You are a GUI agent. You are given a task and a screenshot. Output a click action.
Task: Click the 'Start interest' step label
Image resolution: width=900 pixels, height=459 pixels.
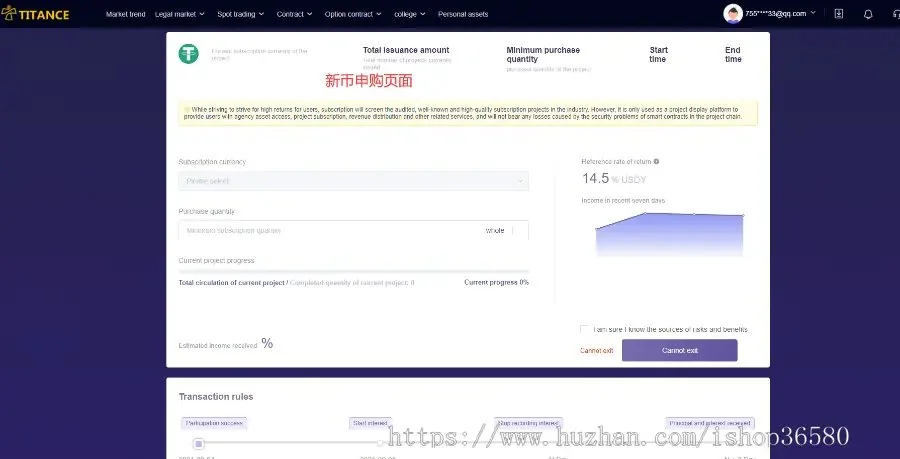pyautogui.click(x=370, y=423)
